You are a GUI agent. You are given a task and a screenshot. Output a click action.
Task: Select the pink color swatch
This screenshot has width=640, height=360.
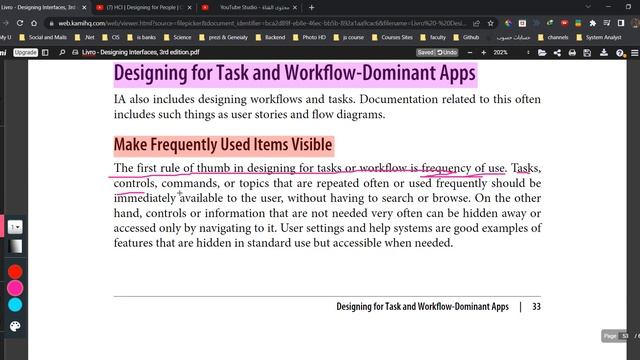coord(15,288)
